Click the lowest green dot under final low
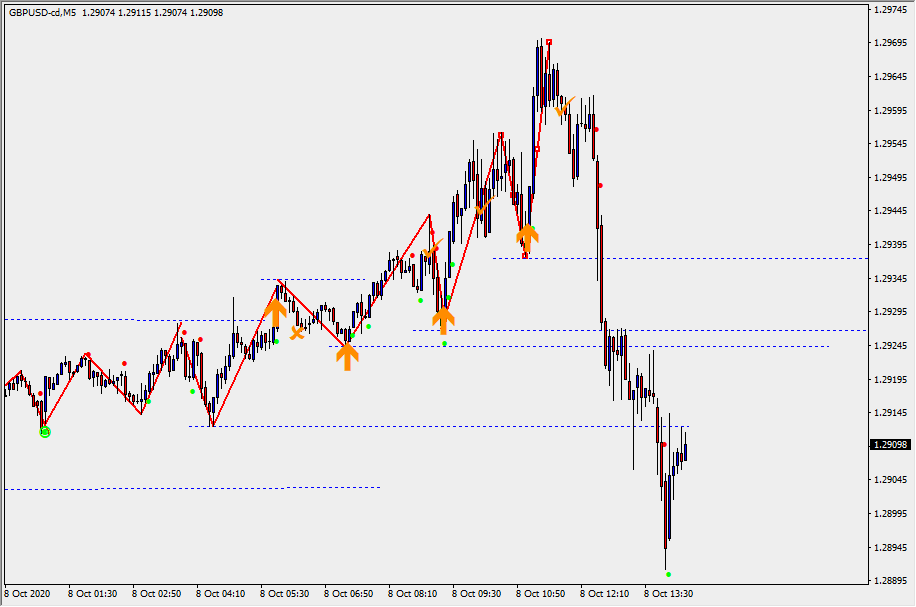The image size is (916, 607). (x=668, y=574)
